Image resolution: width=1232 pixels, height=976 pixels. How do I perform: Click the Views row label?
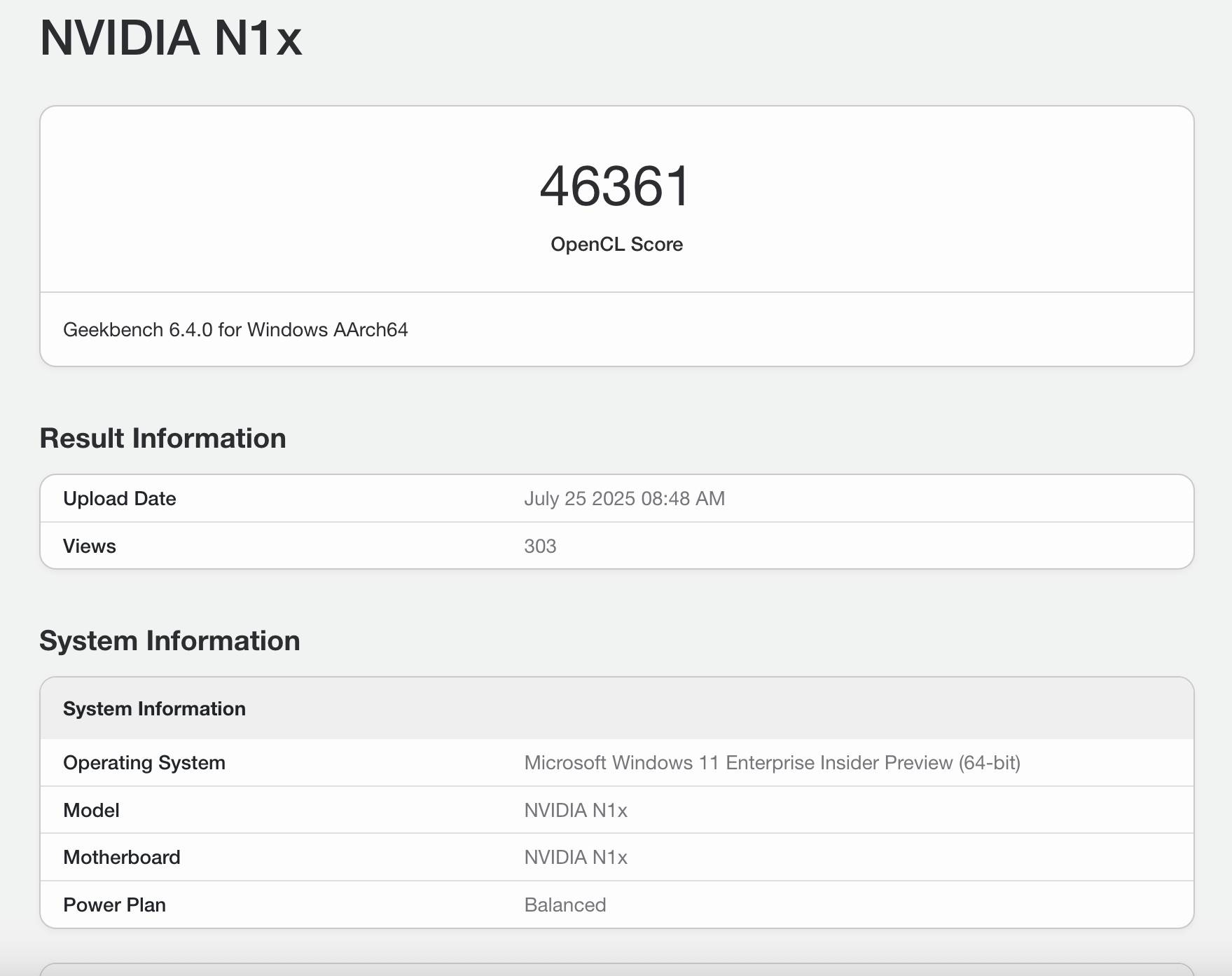(x=90, y=547)
